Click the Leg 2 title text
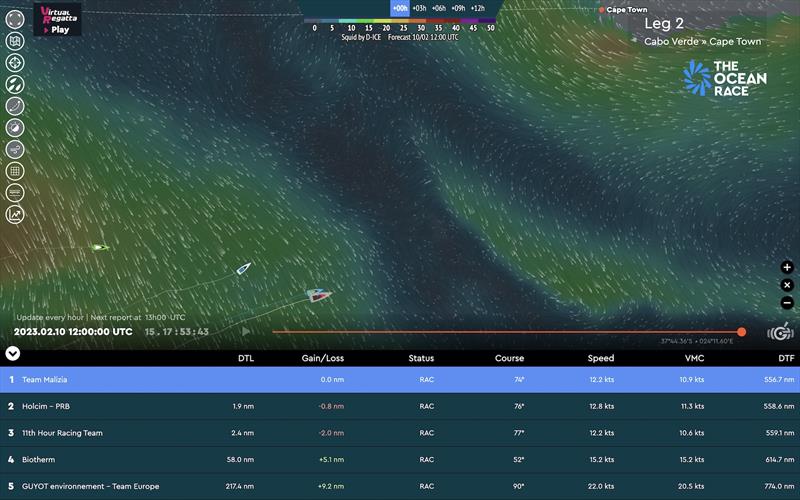This screenshot has width=800, height=500. tap(664, 23)
